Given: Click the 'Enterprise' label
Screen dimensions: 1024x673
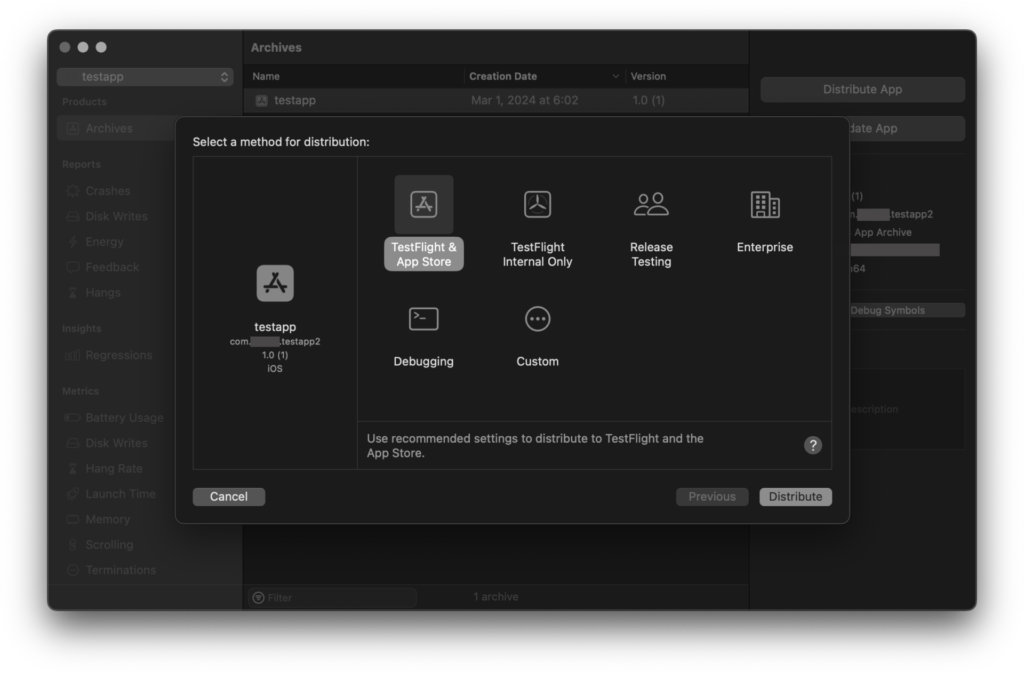Looking at the screenshot, I should pos(765,247).
